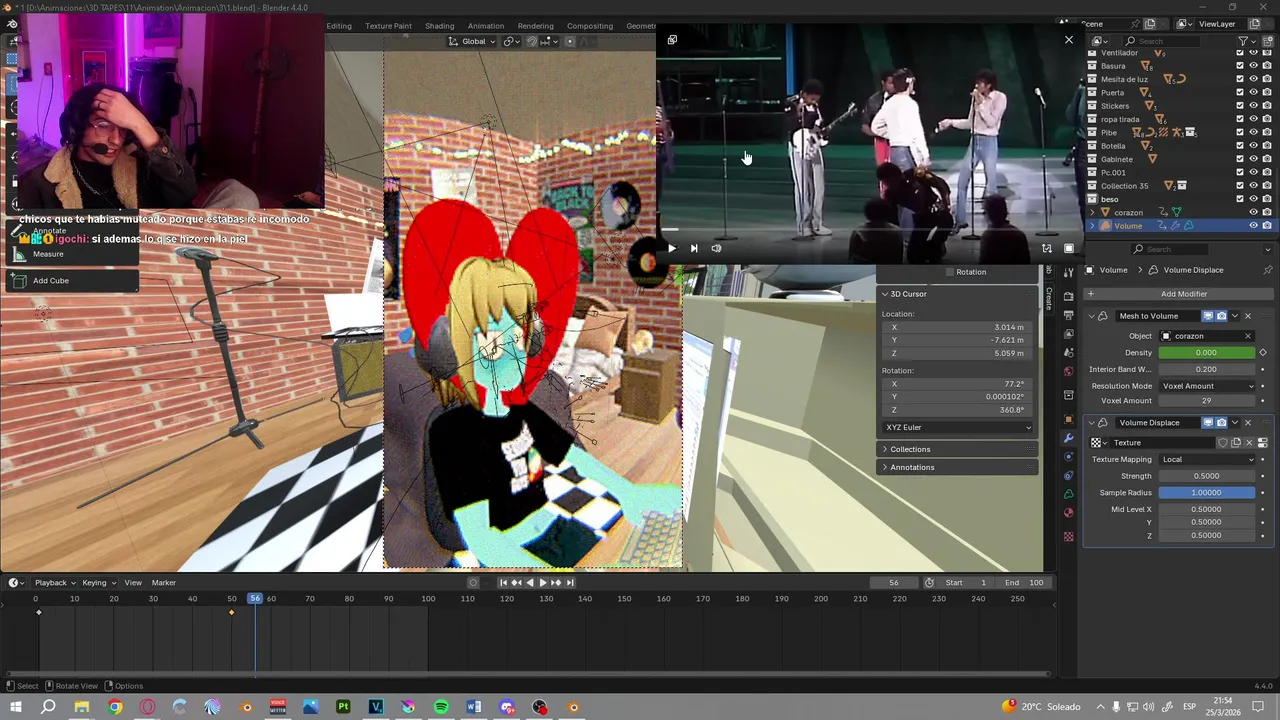Open the Keying timeline menu
The image size is (1280, 720).
pyautogui.click(x=97, y=583)
